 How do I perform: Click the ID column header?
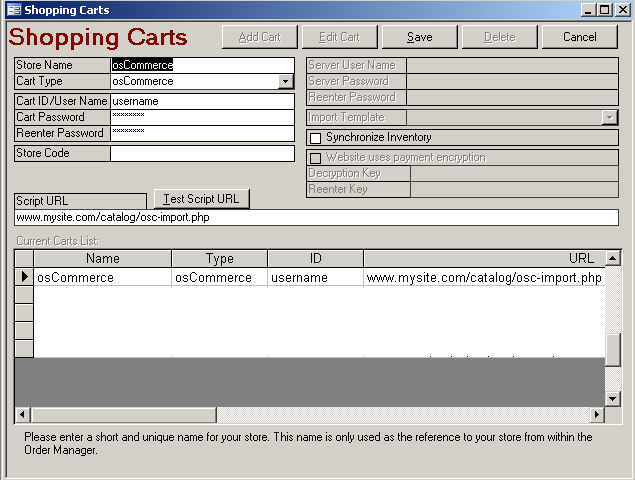coord(315,258)
